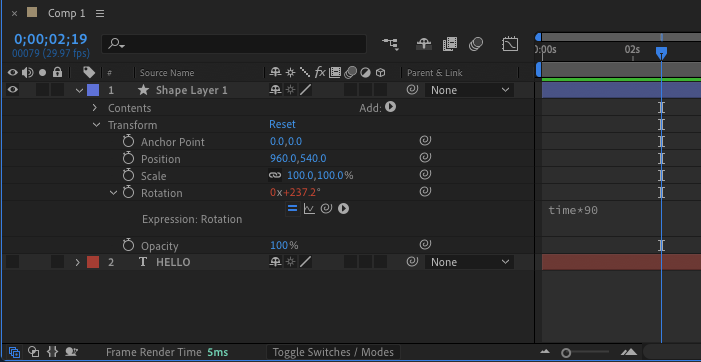Open Composition Mini-Flowchart icon
The width and height of the screenshot is (701, 362).
[x=390, y=44]
